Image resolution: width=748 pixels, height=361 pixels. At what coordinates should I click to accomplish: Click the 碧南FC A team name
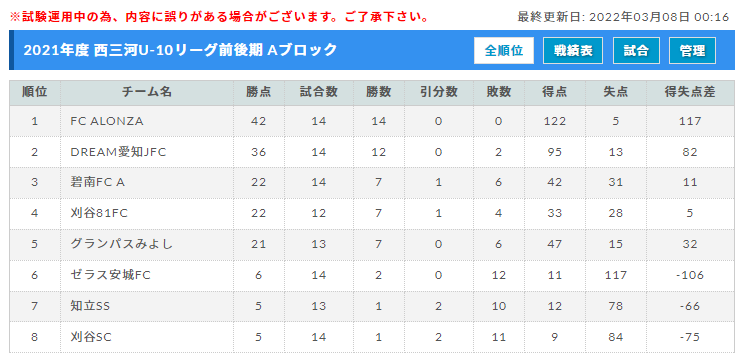pyautogui.click(x=98, y=183)
